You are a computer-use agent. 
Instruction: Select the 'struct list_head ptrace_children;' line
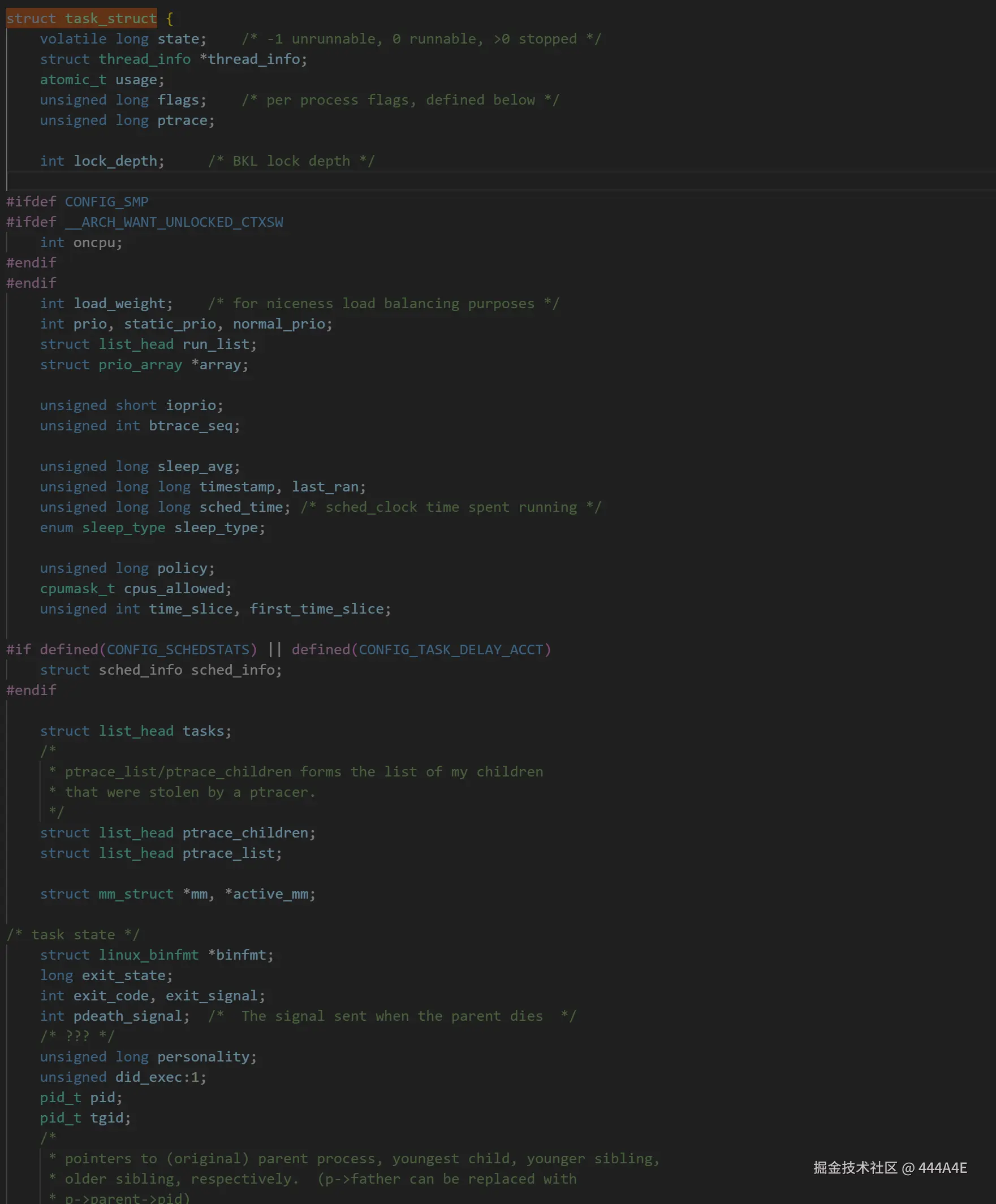click(x=178, y=832)
